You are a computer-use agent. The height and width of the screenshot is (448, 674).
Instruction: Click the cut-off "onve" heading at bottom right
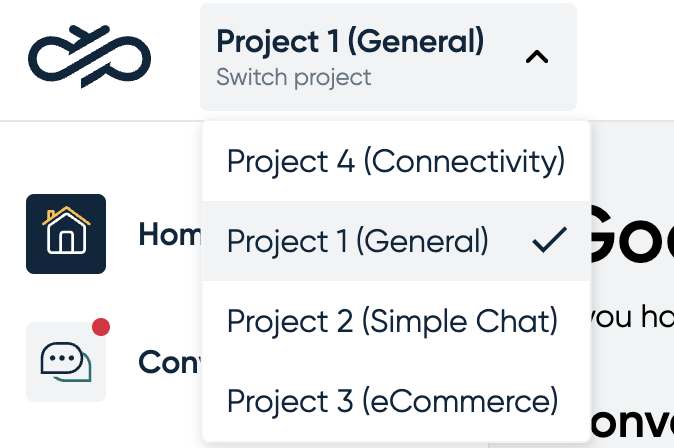click(633, 423)
